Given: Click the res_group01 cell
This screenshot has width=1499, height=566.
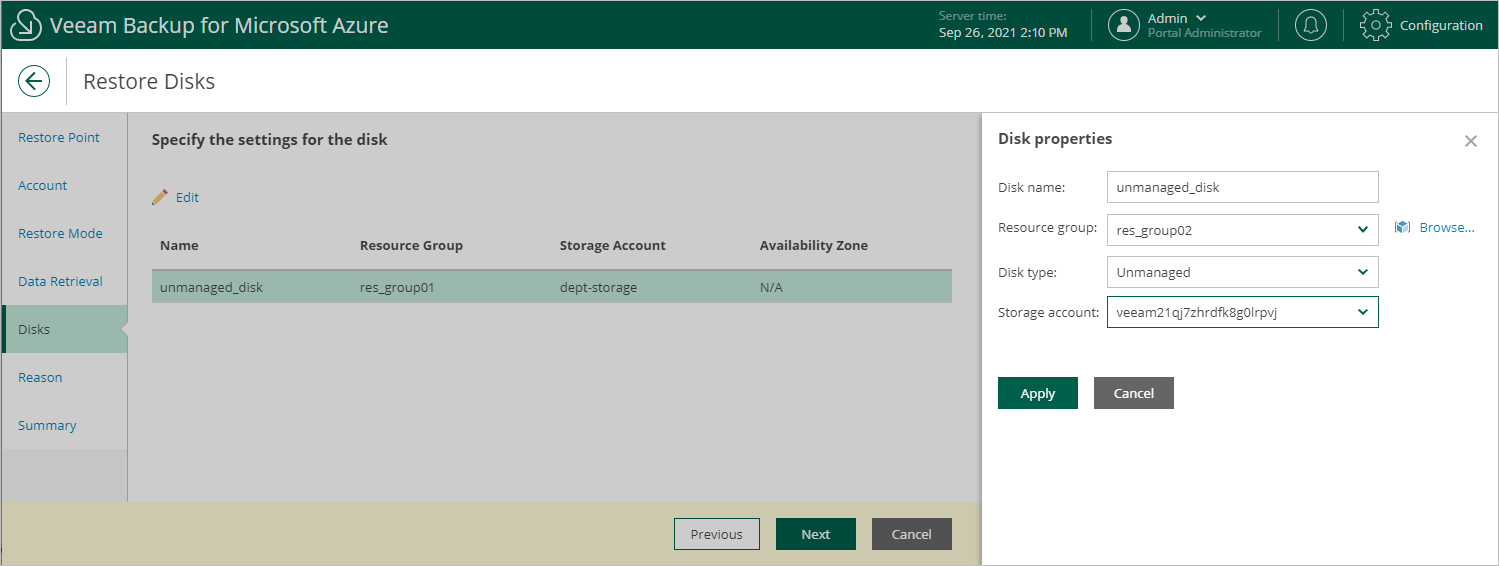Looking at the screenshot, I should tap(395, 287).
